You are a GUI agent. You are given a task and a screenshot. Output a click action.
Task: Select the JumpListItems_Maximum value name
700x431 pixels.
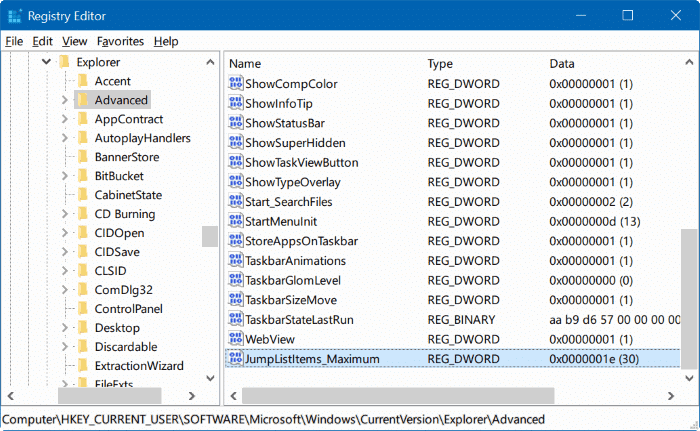click(312, 359)
